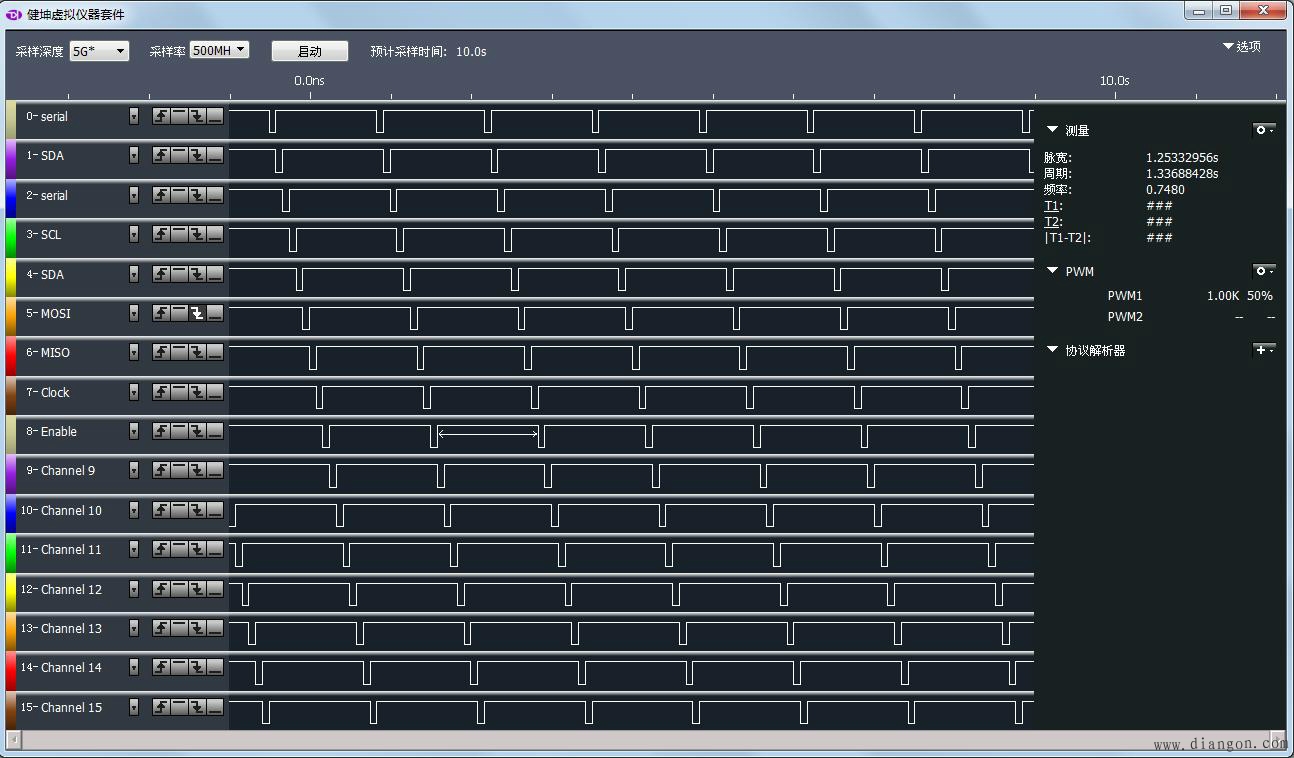This screenshot has height=758, width=1294.
Task: Set falling edge trigger on 1- SDA channel
Action: [197, 156]
